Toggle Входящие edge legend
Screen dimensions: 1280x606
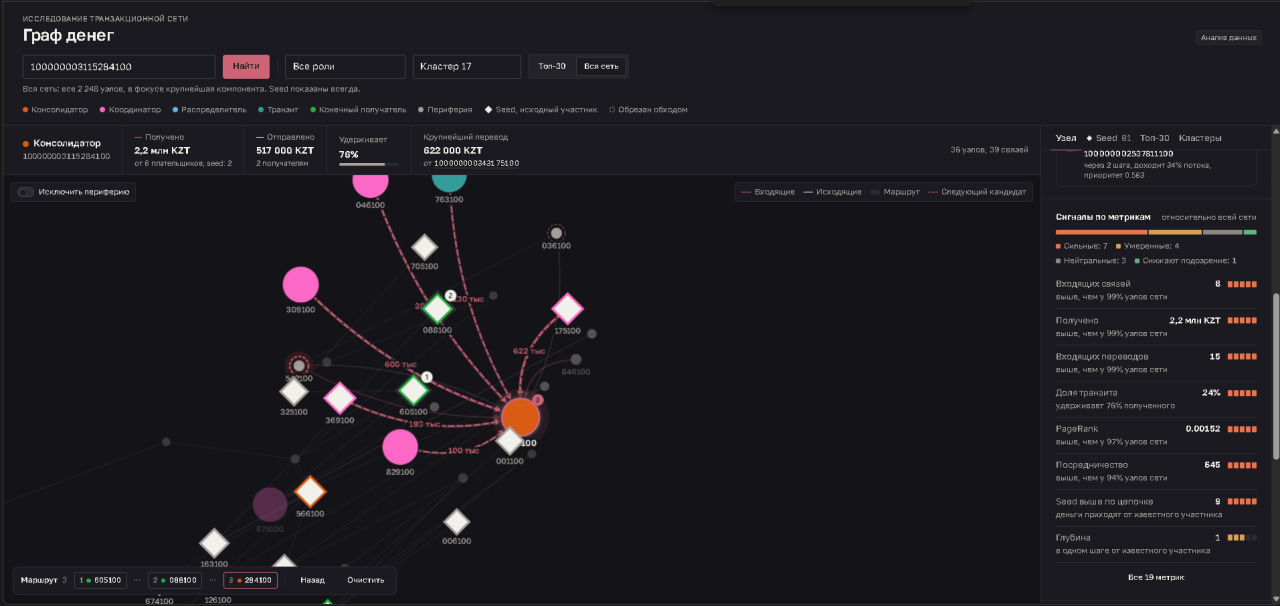[770, 192]
